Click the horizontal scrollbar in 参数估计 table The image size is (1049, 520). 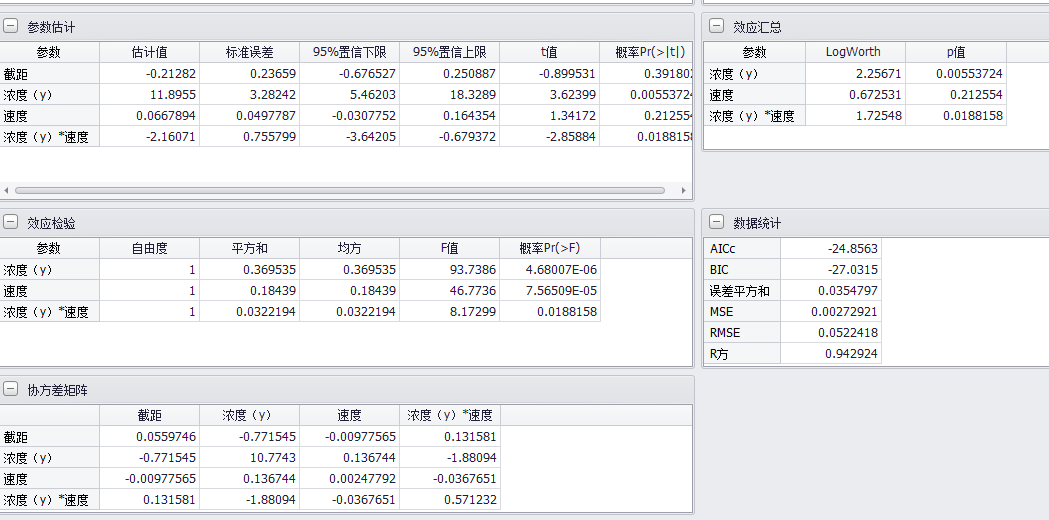click(x=340, y=190)
